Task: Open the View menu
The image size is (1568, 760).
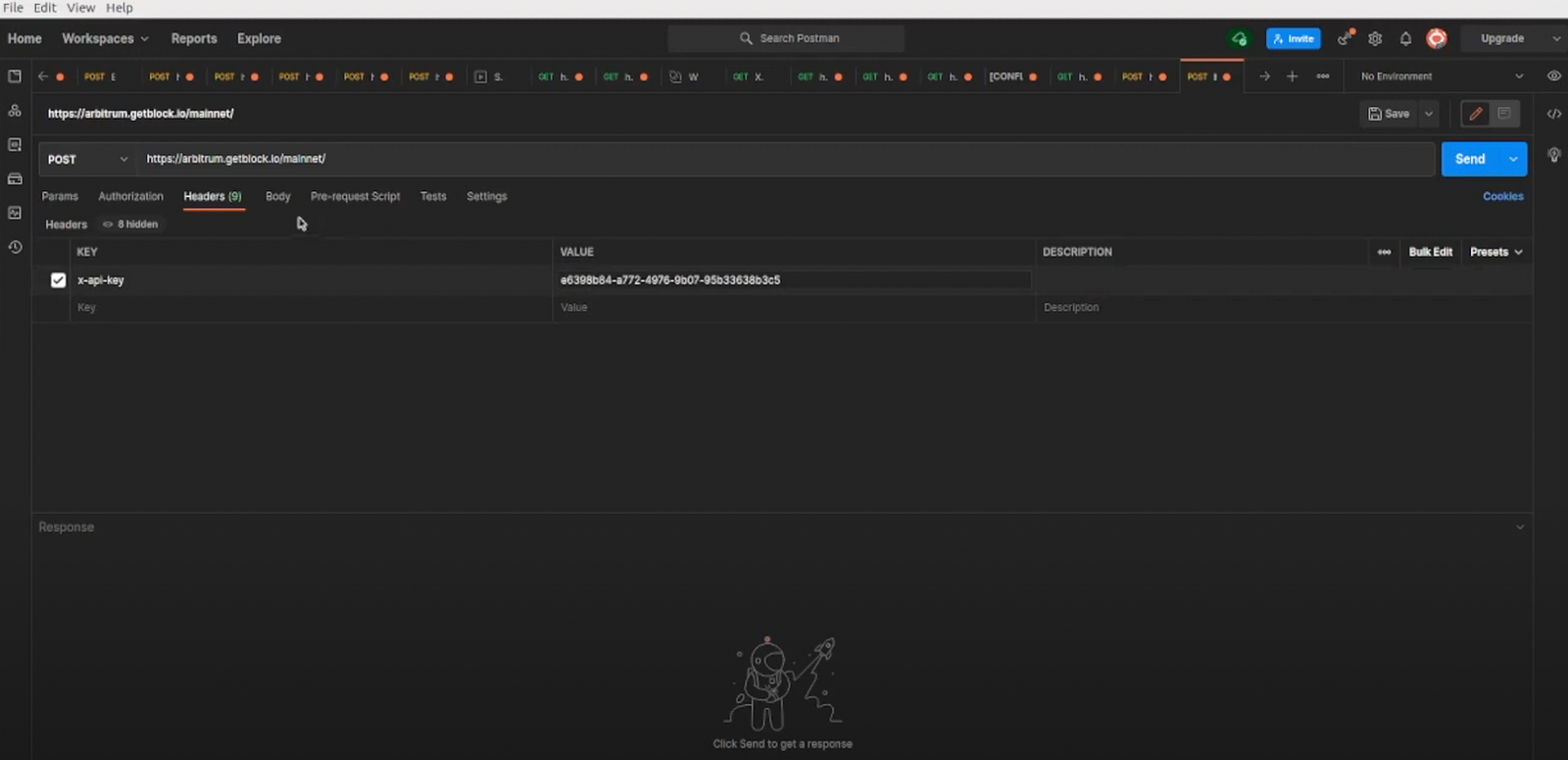Action: point(80,8)
